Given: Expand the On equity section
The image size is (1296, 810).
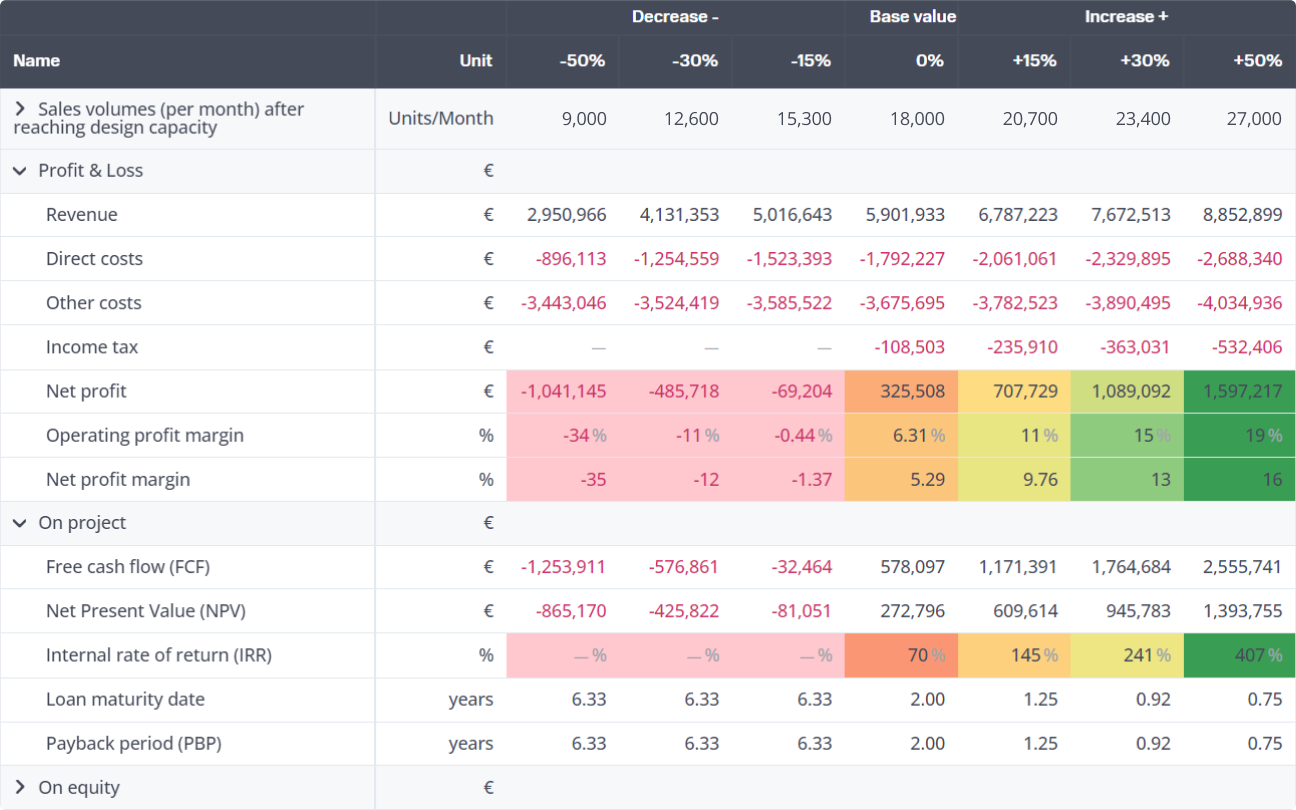Looking at the screenshot, I should click(x=20, y=787).
